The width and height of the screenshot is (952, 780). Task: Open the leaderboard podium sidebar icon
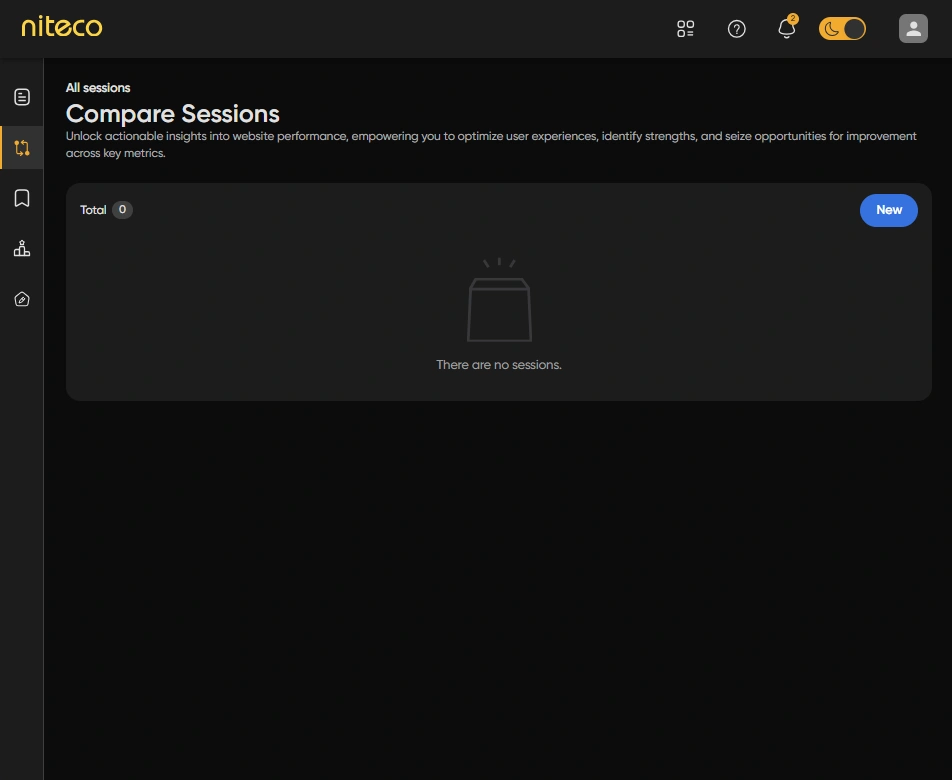22,248
